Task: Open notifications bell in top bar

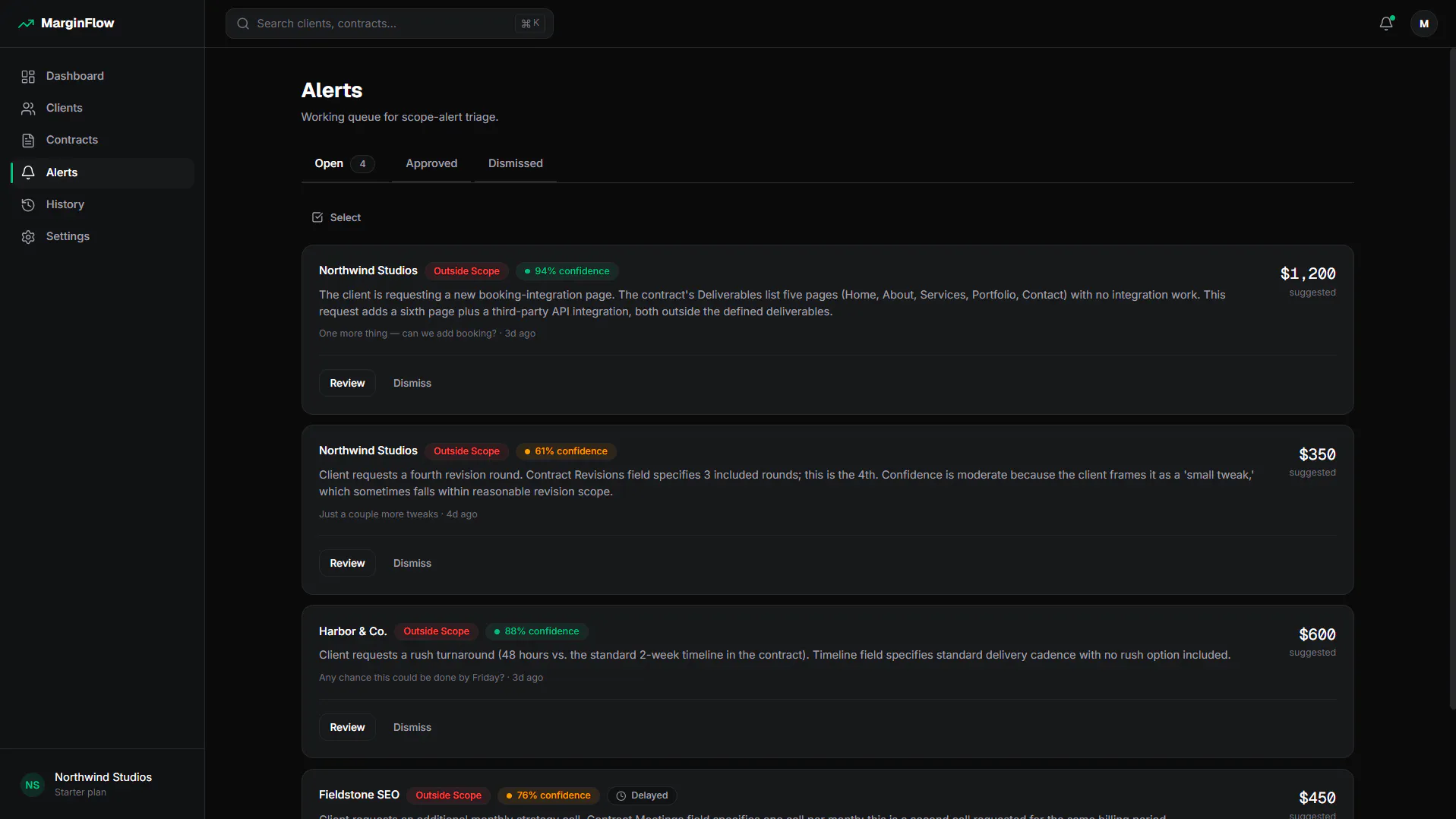Action: click(1386, 24)
